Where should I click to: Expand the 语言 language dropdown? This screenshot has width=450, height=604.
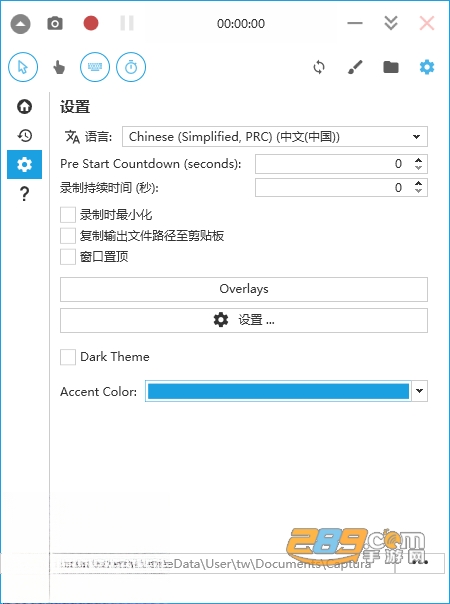(275, 137)
